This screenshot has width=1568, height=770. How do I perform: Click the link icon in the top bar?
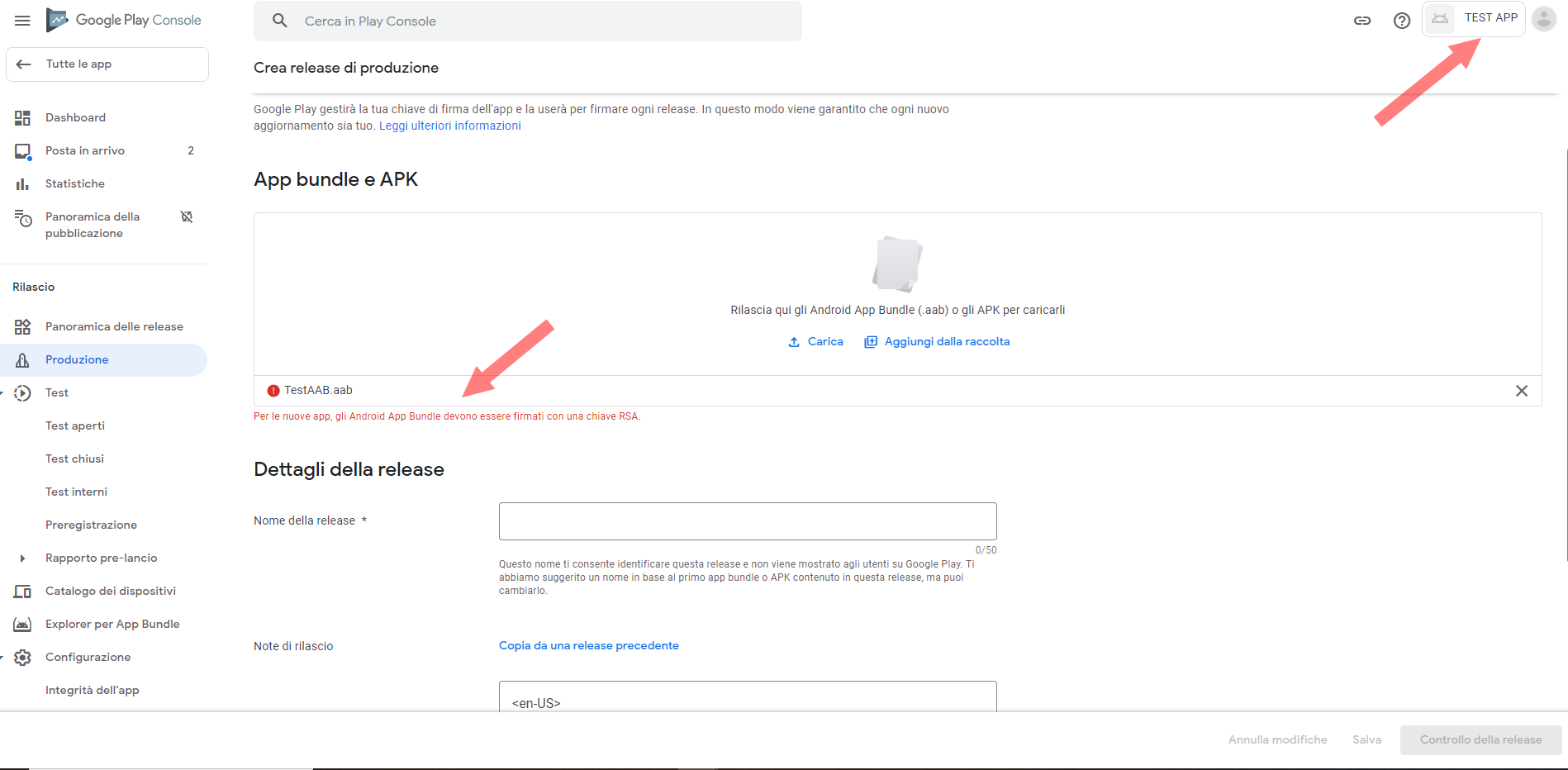click(x=1362, y=21)
